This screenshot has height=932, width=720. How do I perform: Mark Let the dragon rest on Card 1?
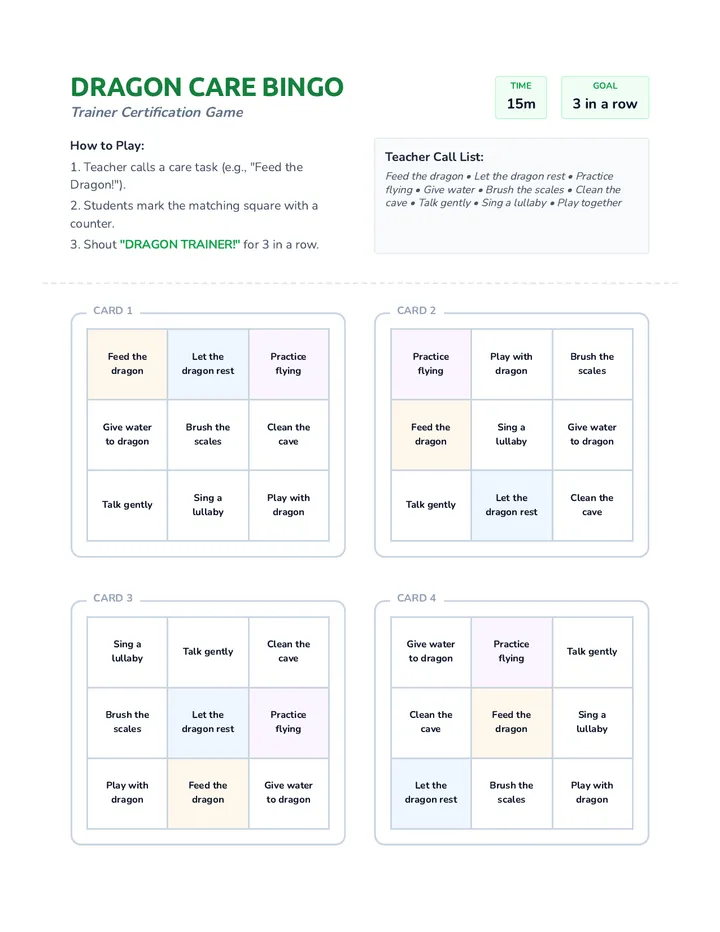coord(208,364)
